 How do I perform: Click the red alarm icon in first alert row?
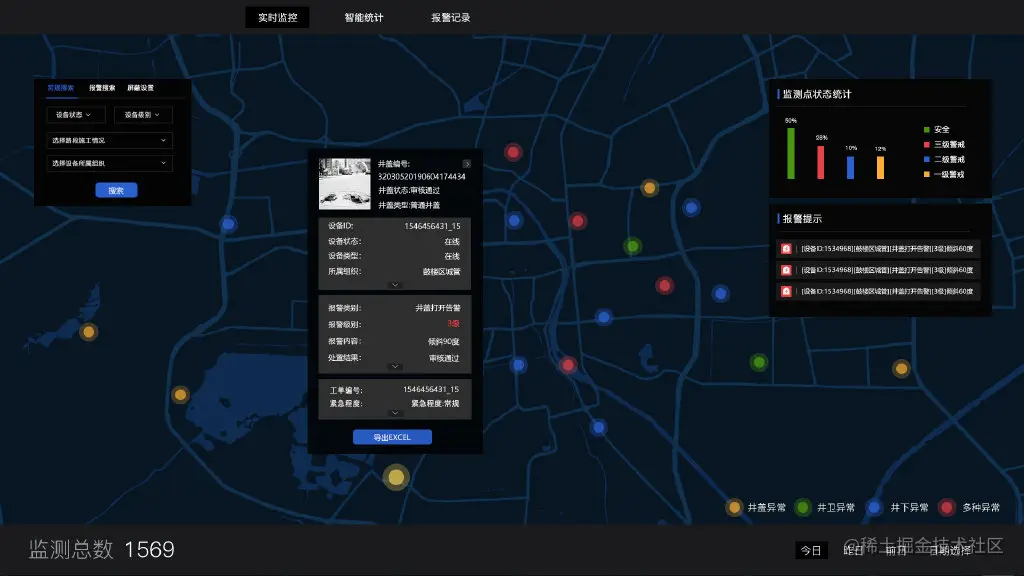click(786, 249)
